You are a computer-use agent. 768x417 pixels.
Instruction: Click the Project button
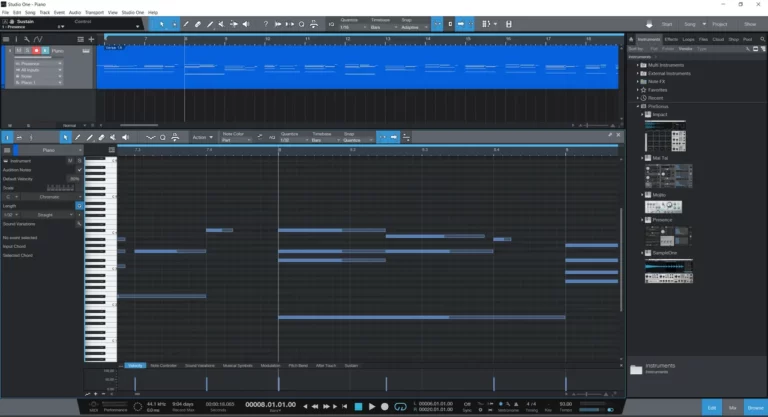(x=720, y=24)
